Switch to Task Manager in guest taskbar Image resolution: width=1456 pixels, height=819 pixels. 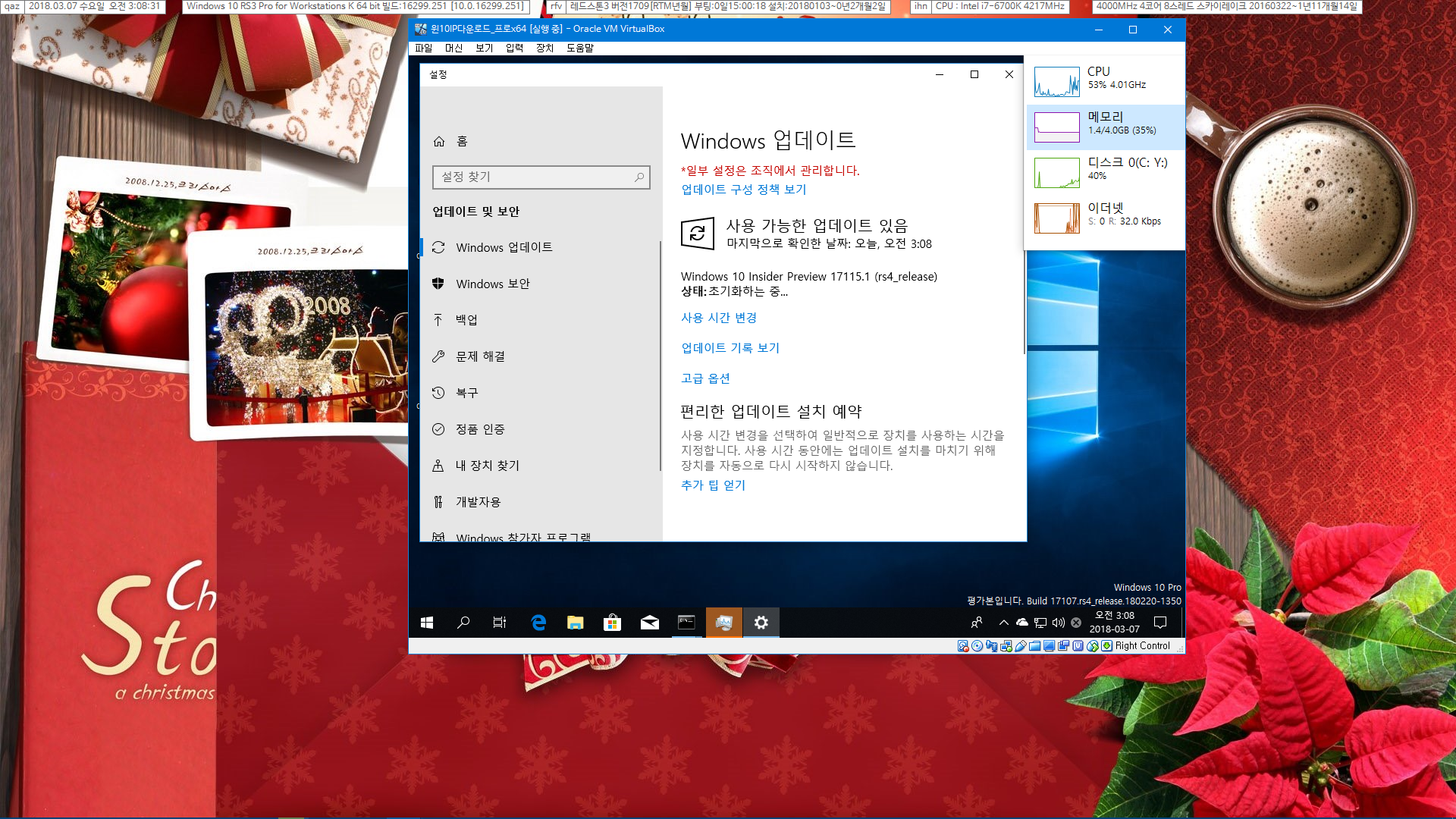[723, 623]
